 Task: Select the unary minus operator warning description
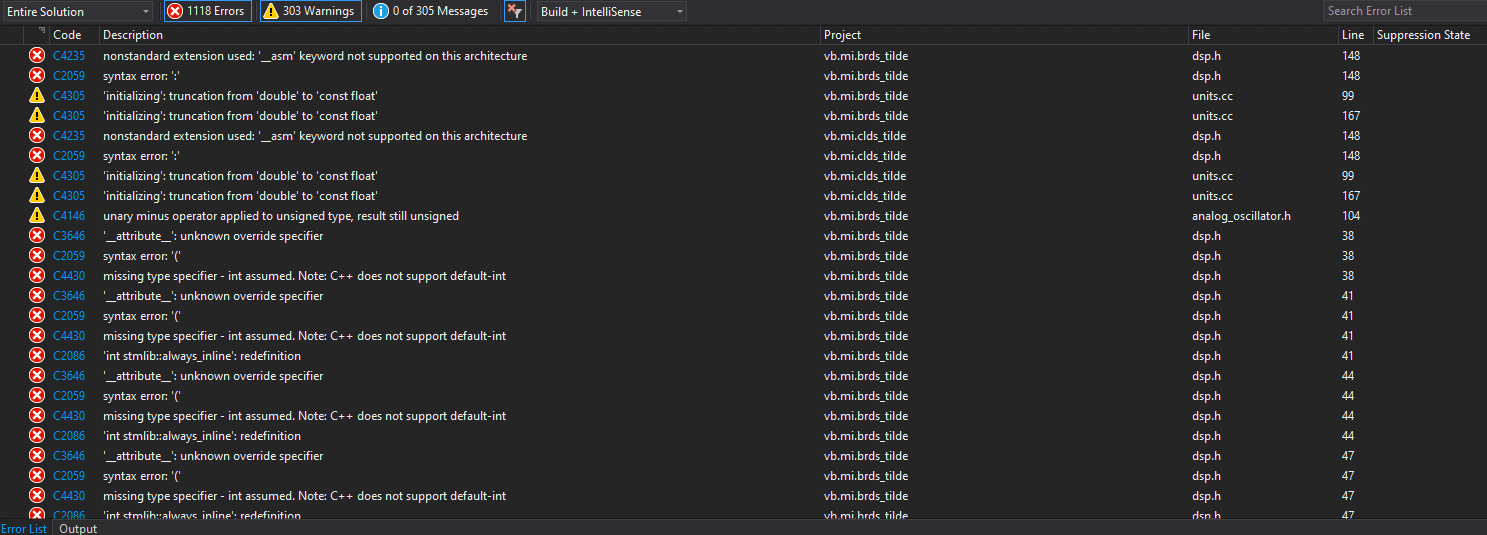[x=281, y=216]
